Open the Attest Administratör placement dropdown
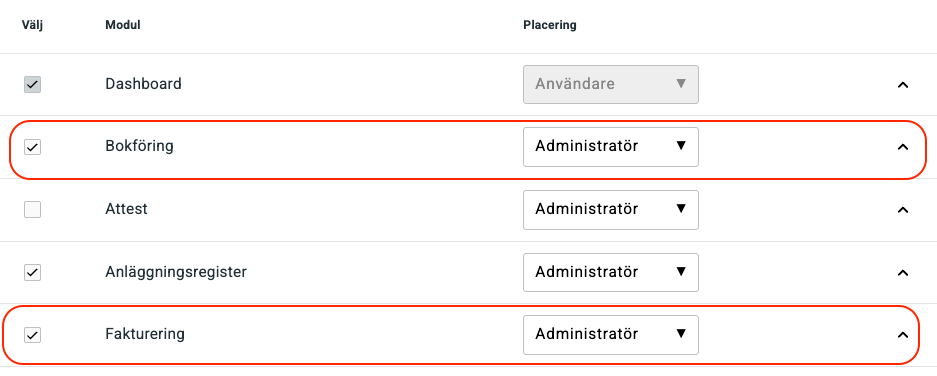The height and width of the screenshot is (376, 937). pos(611,209)
